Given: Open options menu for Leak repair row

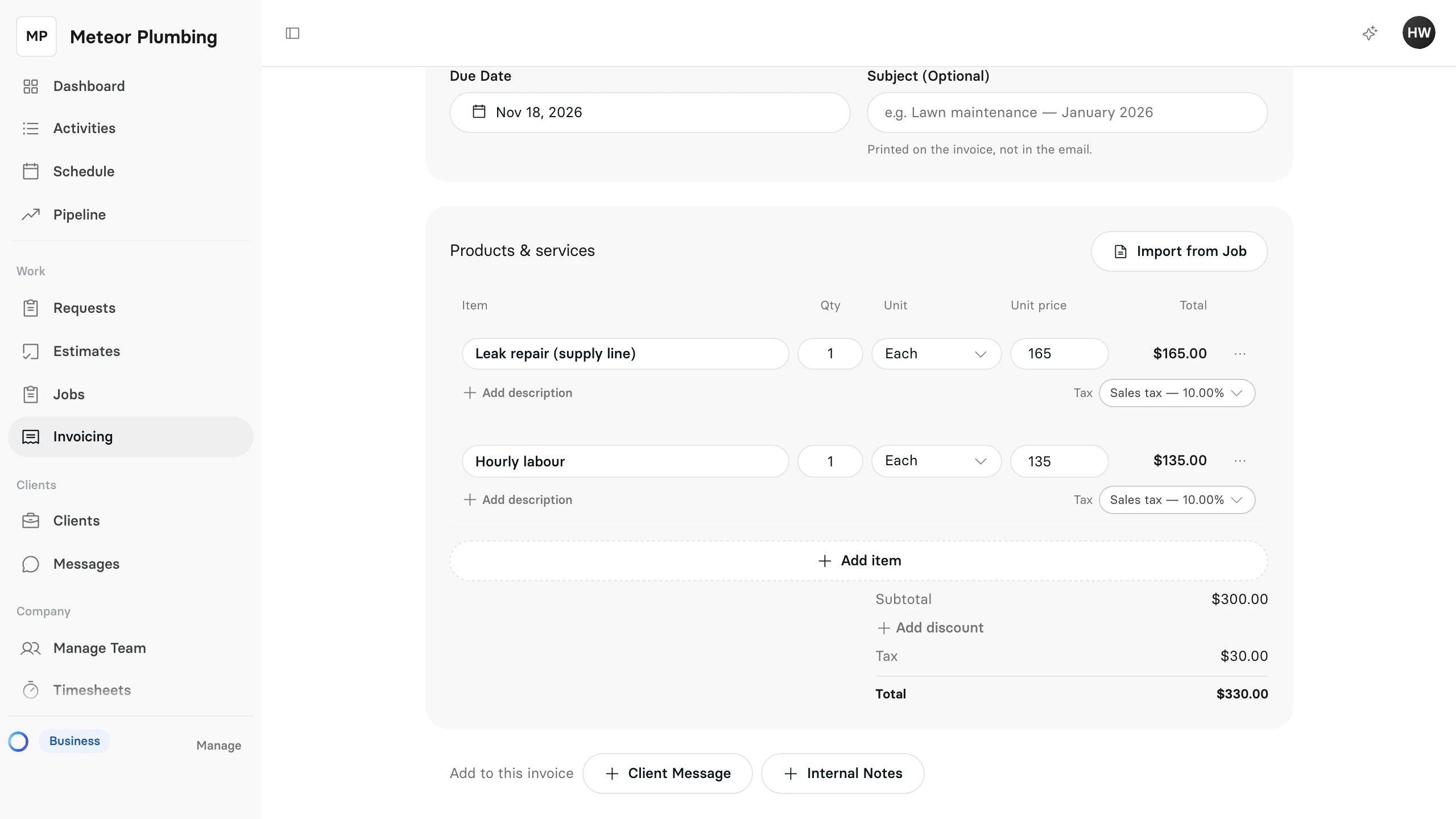Looking at the screenshot, I should 1240,354.
